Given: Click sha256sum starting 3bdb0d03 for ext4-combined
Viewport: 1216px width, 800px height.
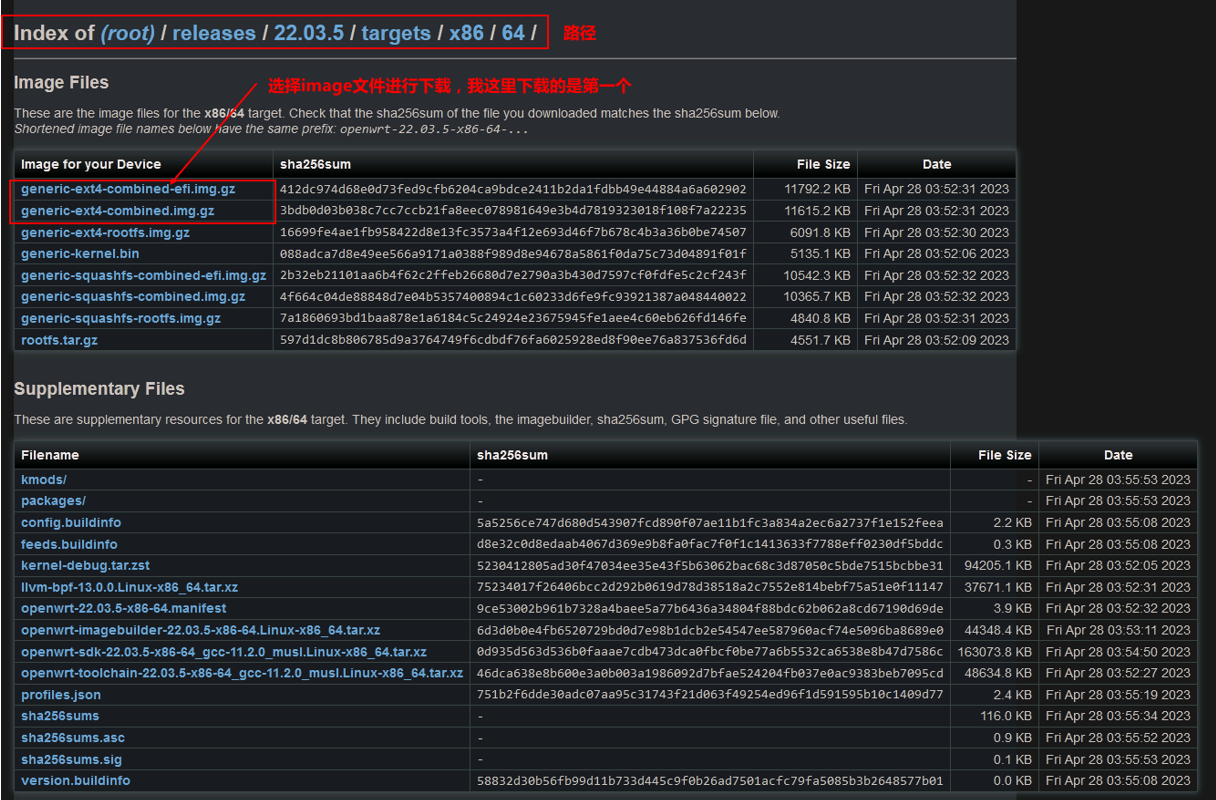Looking at the screenshot, I should [x=513, y=211].
